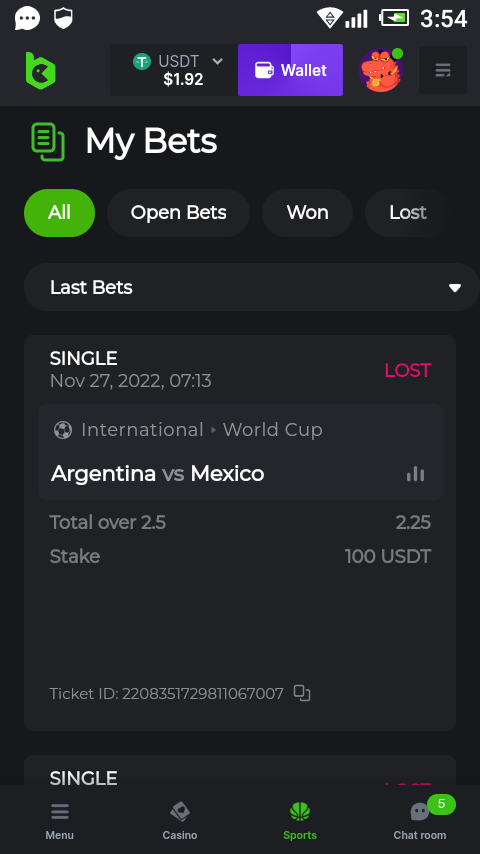Open the Last Bets dropdown
Viewport: 480px width, 854px height.
tap(251, 287)
